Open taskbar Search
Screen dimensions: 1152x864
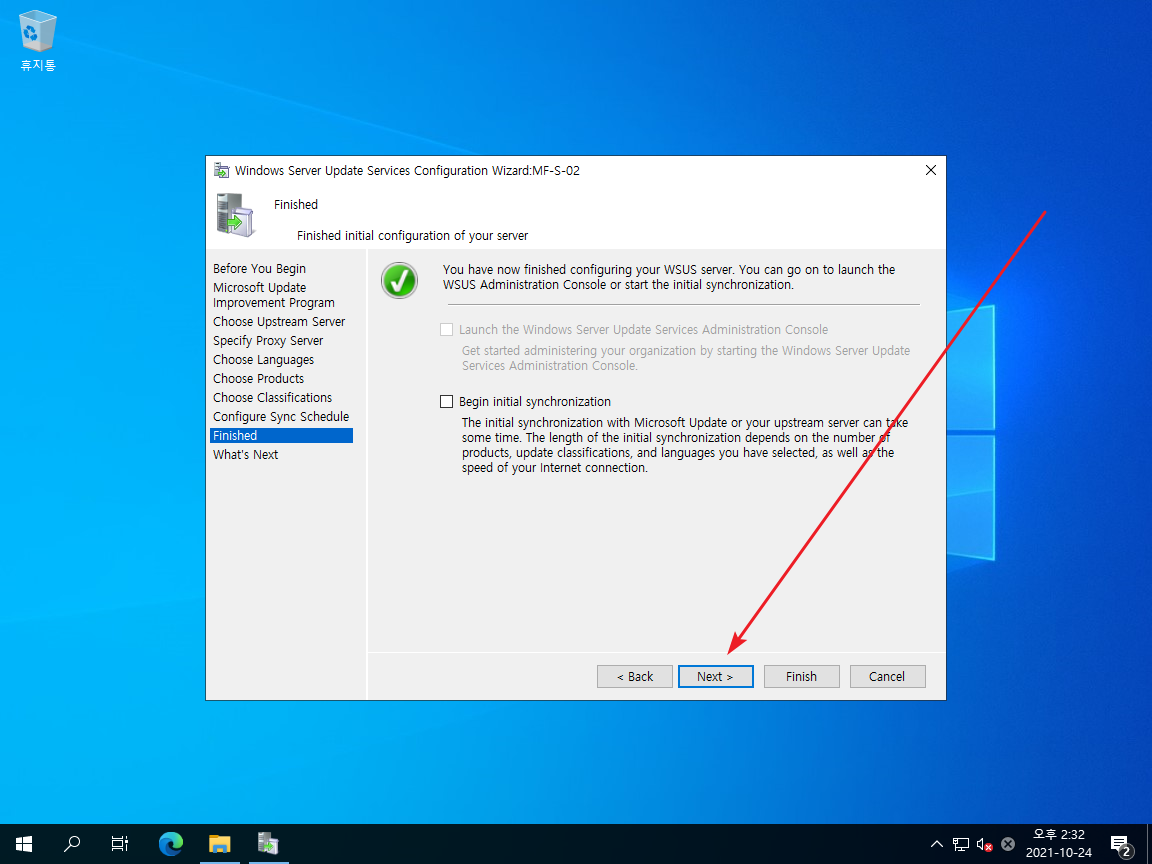tap(72, 843)
